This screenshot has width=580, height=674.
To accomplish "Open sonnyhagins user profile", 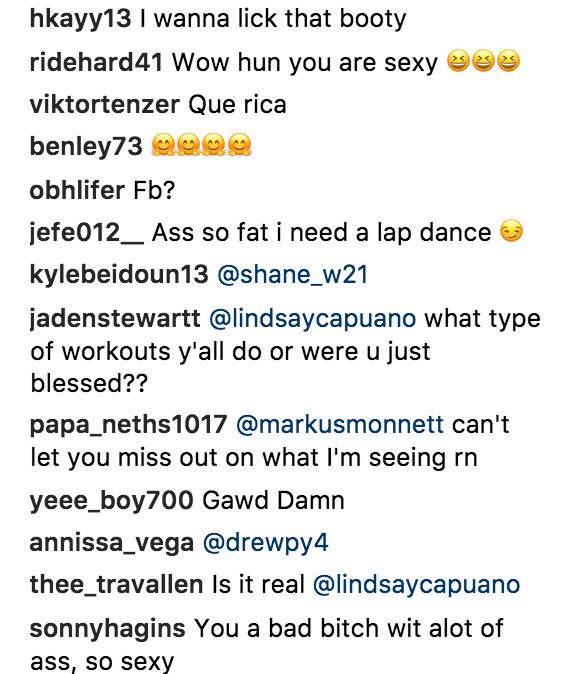I will [x=107, y=629].
